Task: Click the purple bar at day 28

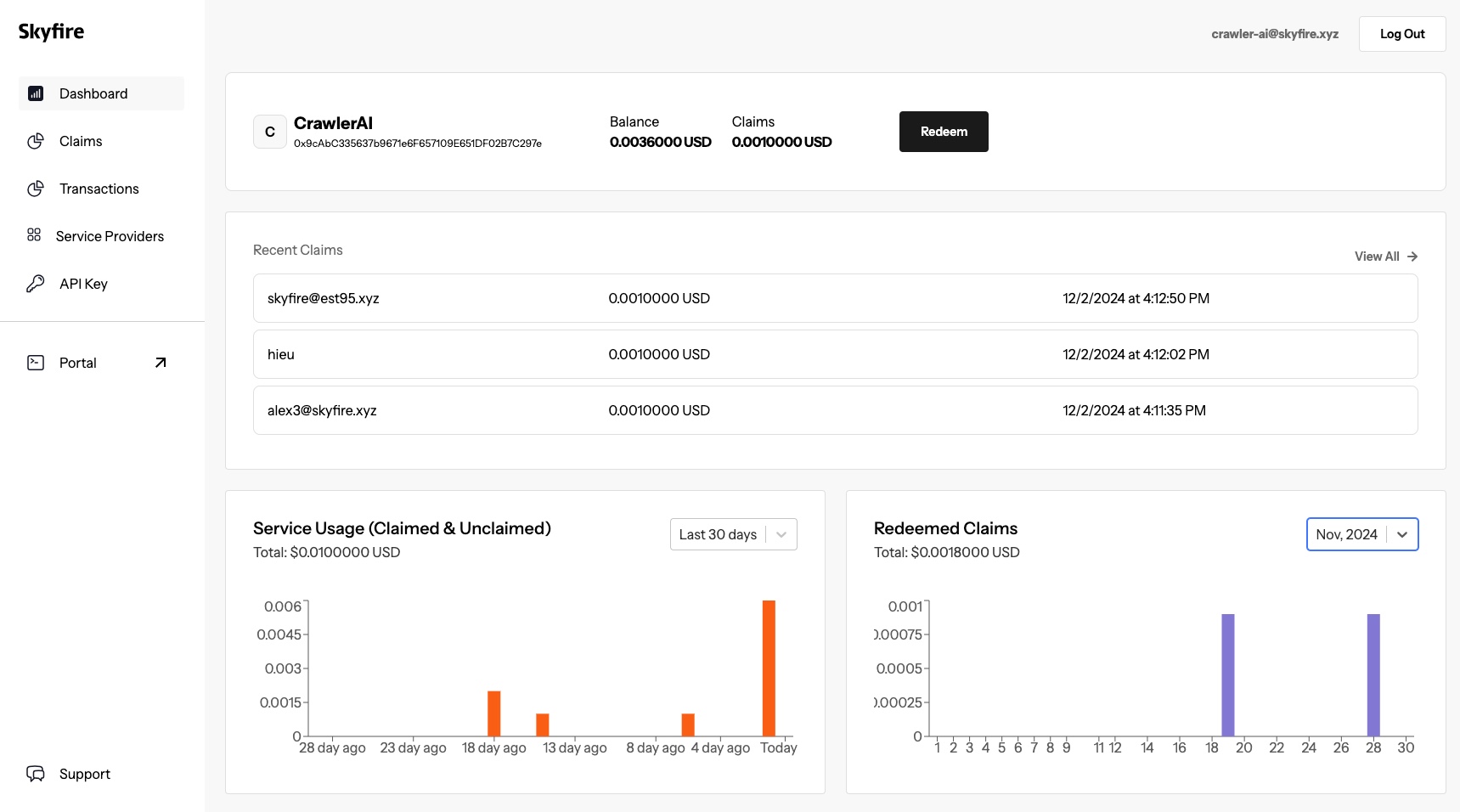Action: pos(1373,675)
